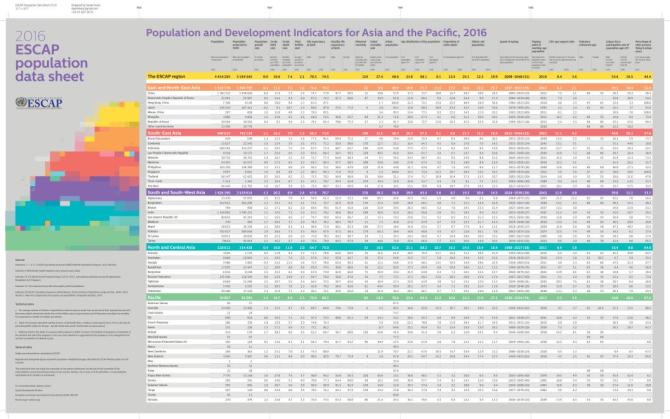Select the 'Solomon Islands' row label
Viewport: 670px width, 419px height.
pos(158,385)
